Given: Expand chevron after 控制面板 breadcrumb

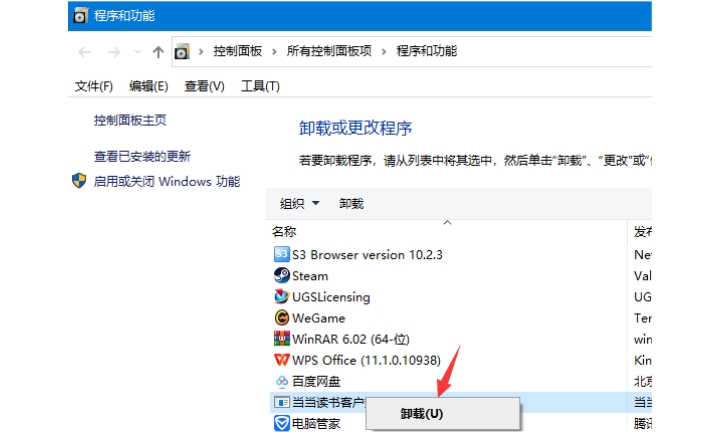Looking at the screenshot, I should coord(274,51).
